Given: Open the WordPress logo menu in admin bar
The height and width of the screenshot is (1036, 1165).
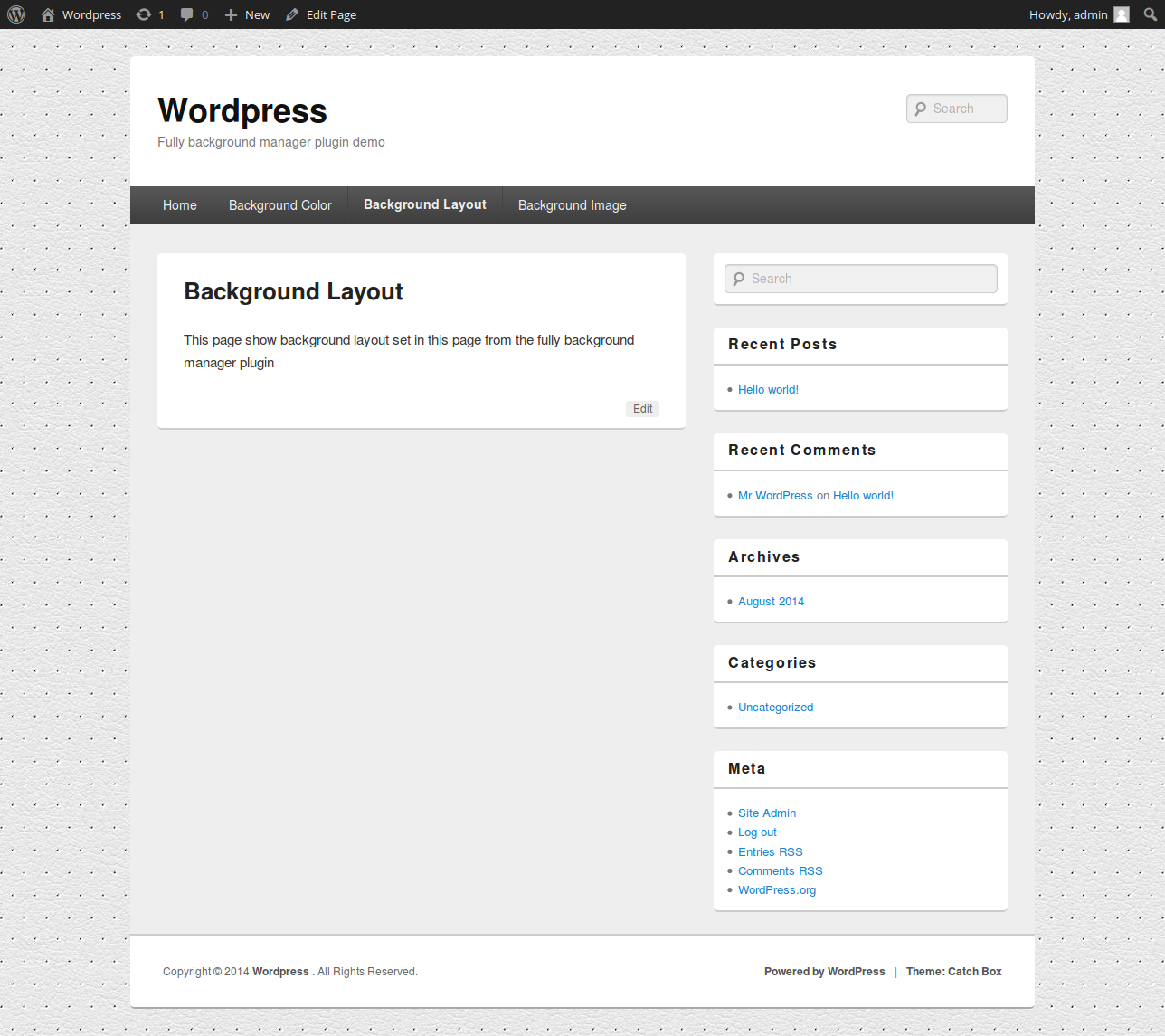Looking at the screenshot, I should pos(16,14).
